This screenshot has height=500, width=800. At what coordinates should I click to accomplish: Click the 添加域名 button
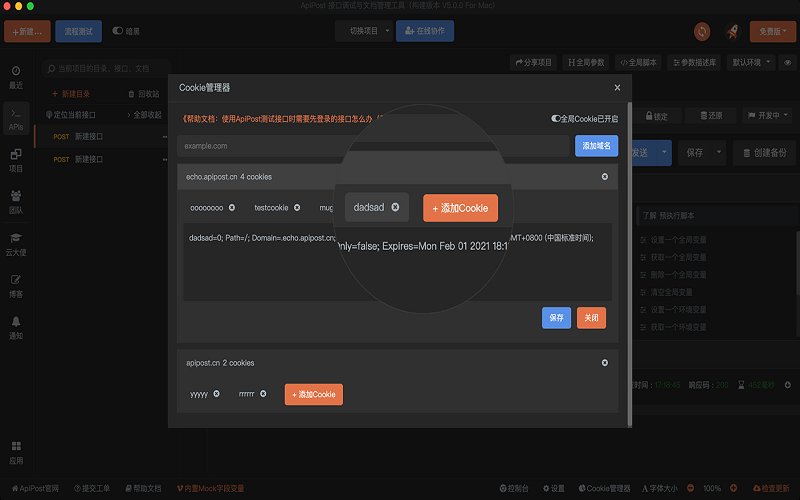pyautogui.click(x=596, y=146)
